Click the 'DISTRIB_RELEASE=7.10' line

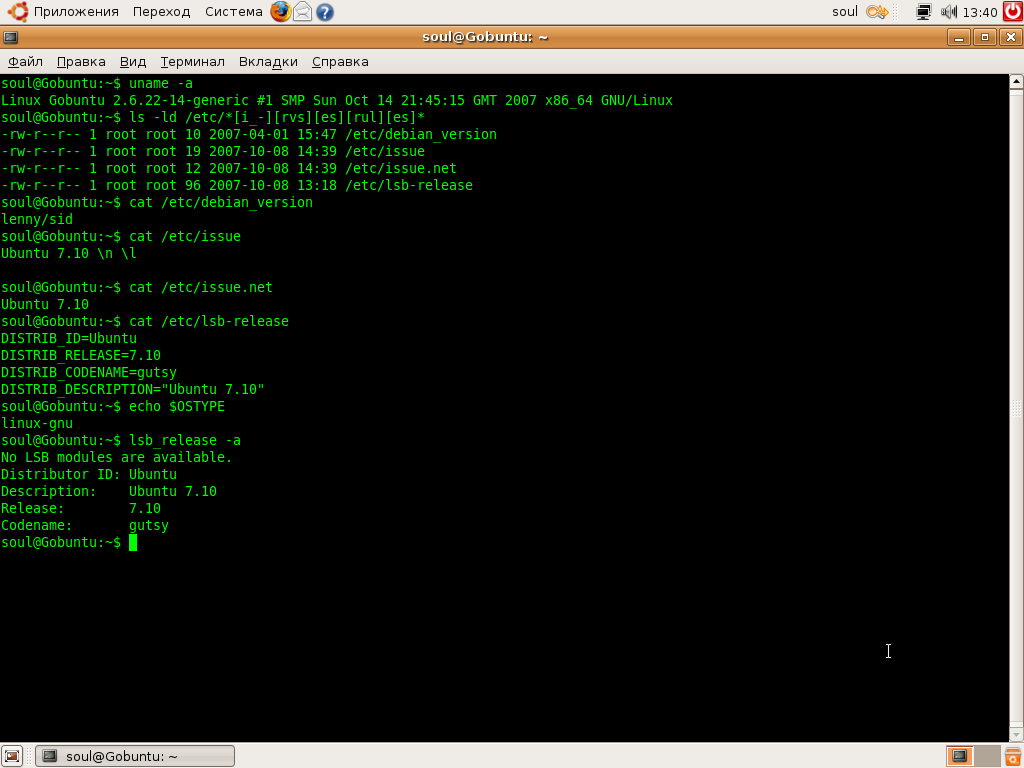coord(81,355)
